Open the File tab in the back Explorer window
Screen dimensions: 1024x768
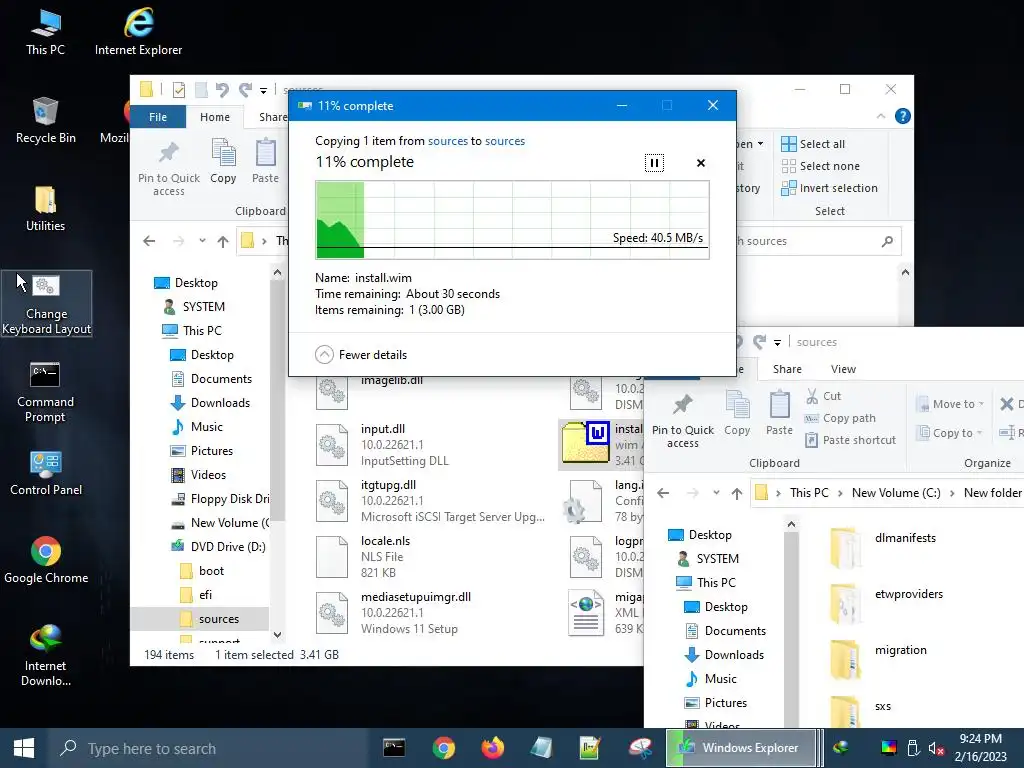pos(158,117)
